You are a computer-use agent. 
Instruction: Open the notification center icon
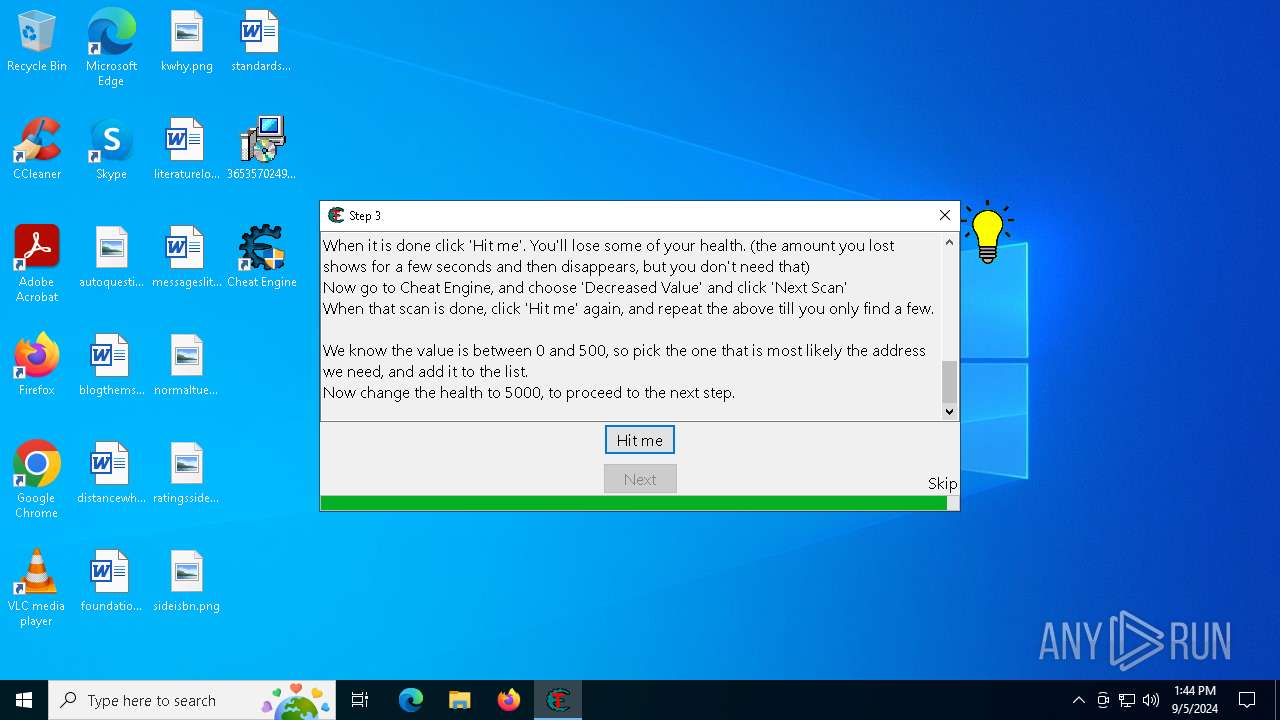pyautogui.click(x=1247, y=700)
